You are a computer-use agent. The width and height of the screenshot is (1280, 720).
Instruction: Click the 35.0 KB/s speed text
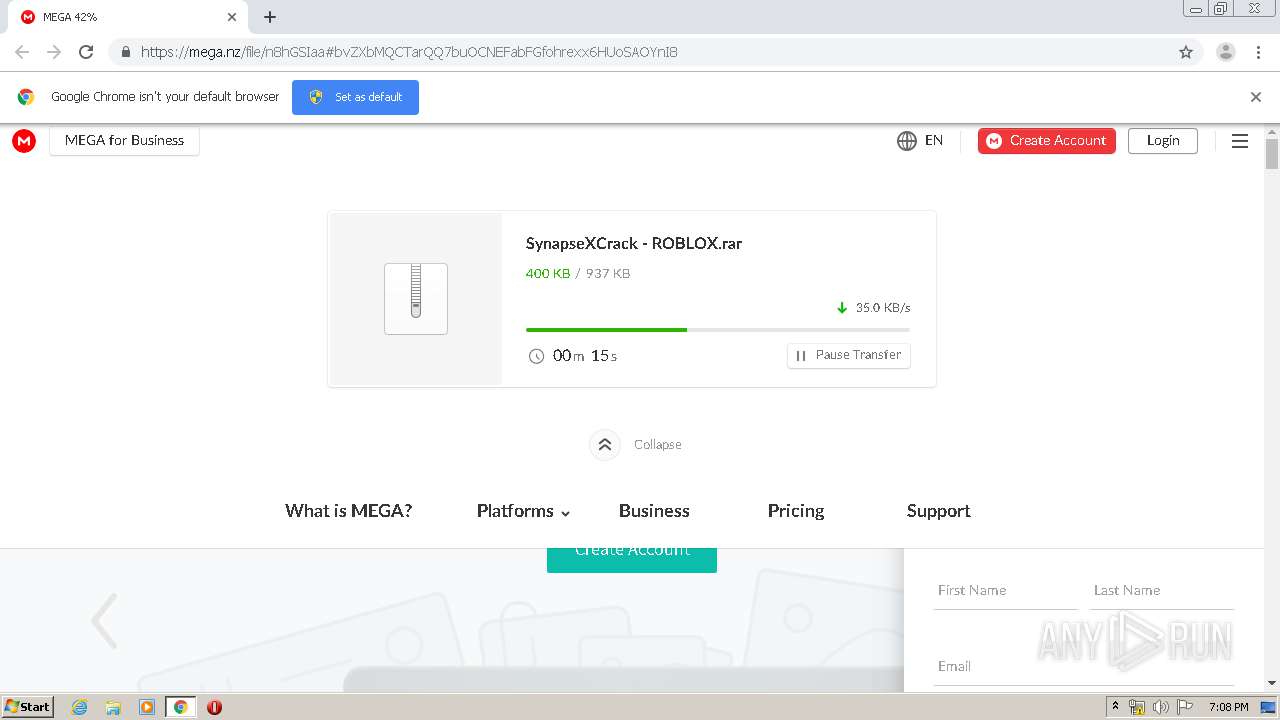[x=883, y=307]
